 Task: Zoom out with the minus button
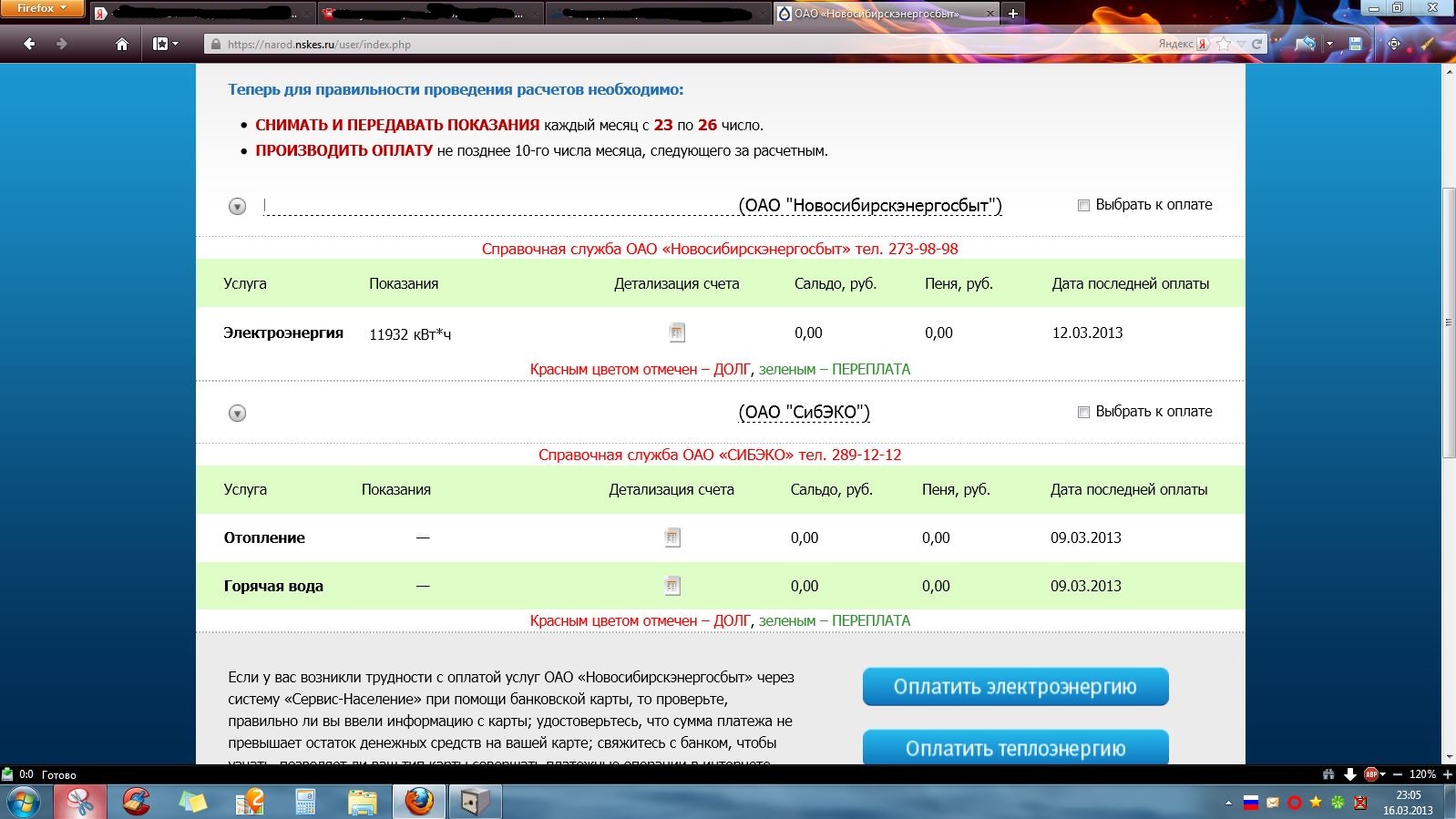(x=1398, y=774)
